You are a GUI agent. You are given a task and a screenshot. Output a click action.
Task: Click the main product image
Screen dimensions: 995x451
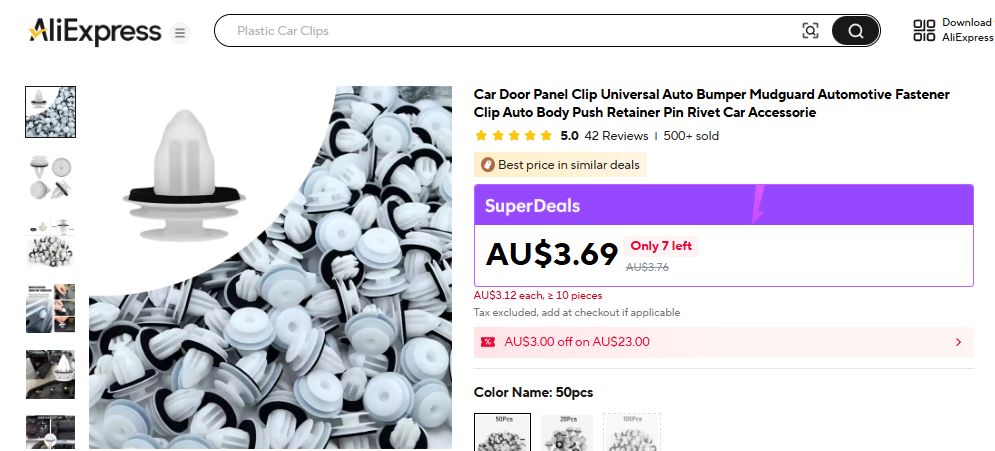(270, 268)
